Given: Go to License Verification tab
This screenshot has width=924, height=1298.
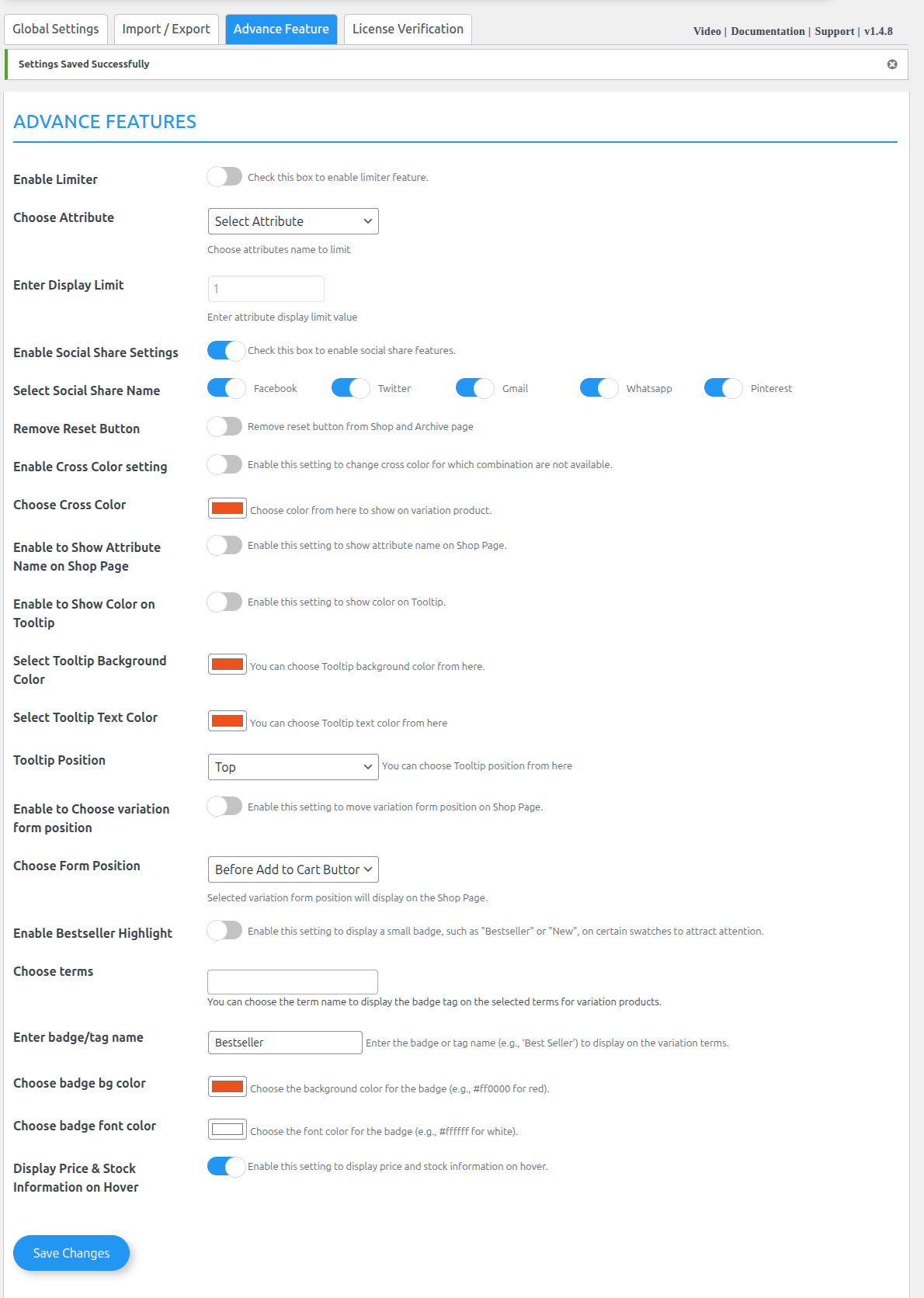Looking at the screenshot, I should [x=408, y=29].
